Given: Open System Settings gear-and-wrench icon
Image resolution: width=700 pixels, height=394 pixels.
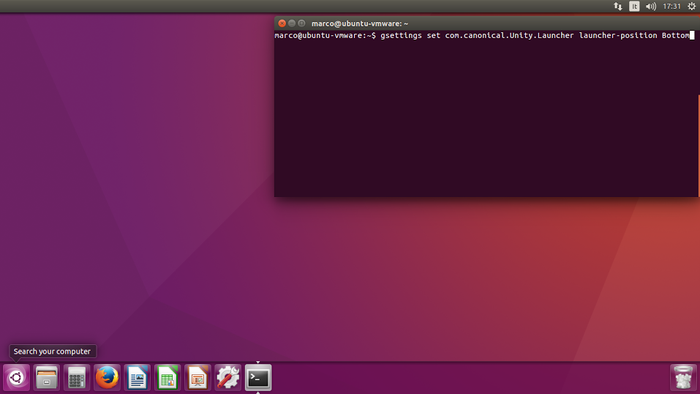Looking at the screenshot, I should point(228,377).
